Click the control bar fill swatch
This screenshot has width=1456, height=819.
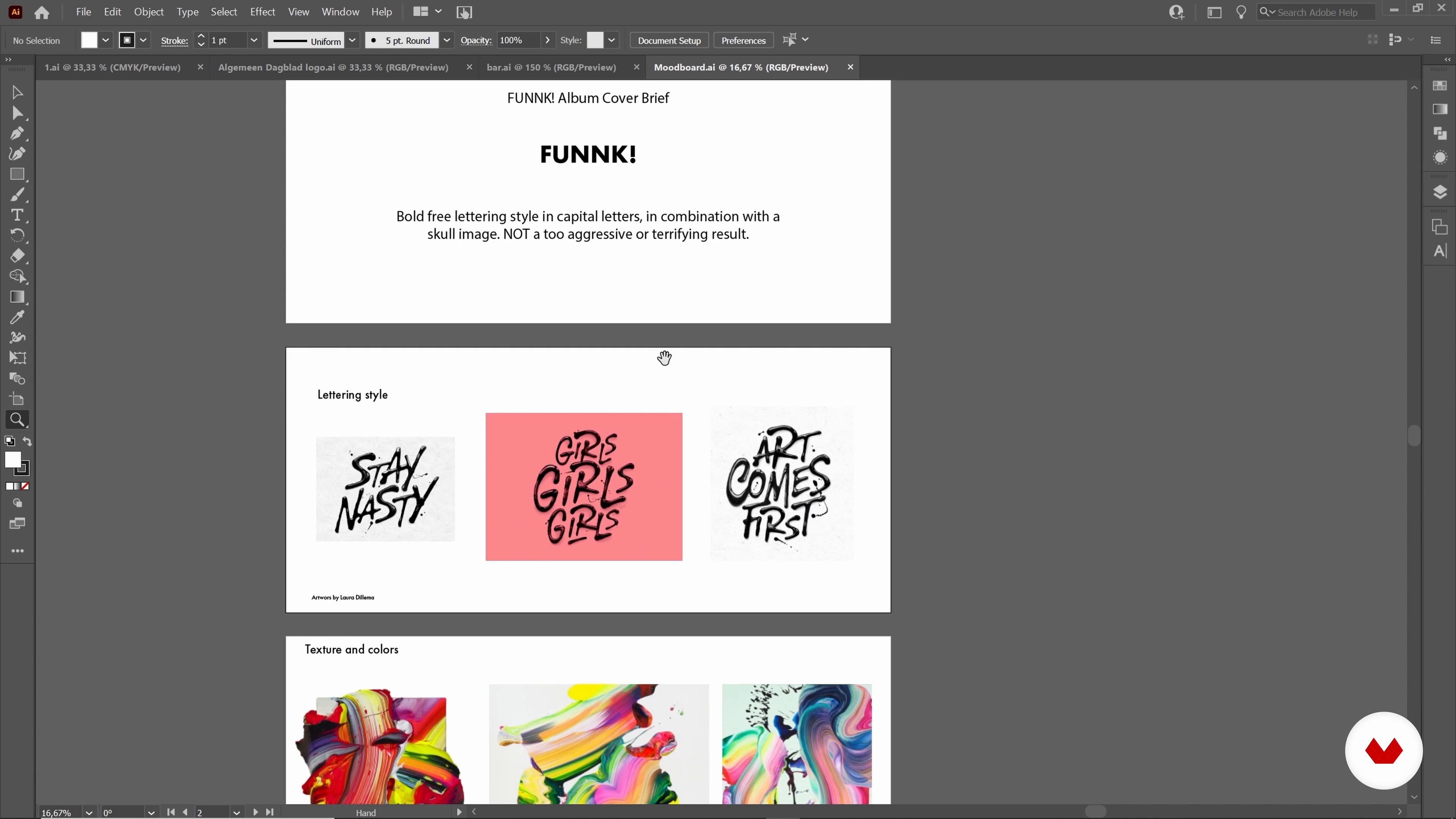(x=89, y=40)
